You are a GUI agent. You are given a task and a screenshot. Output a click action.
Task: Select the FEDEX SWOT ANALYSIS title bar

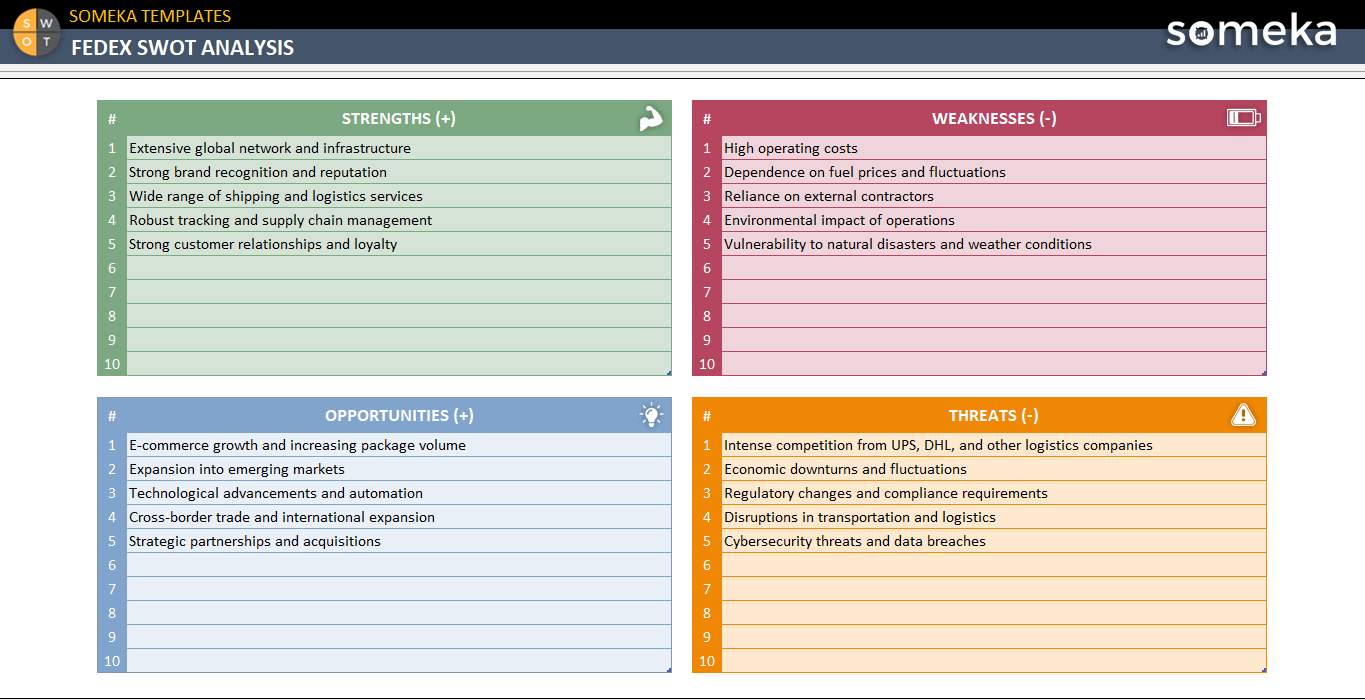(x=181, y=46)
